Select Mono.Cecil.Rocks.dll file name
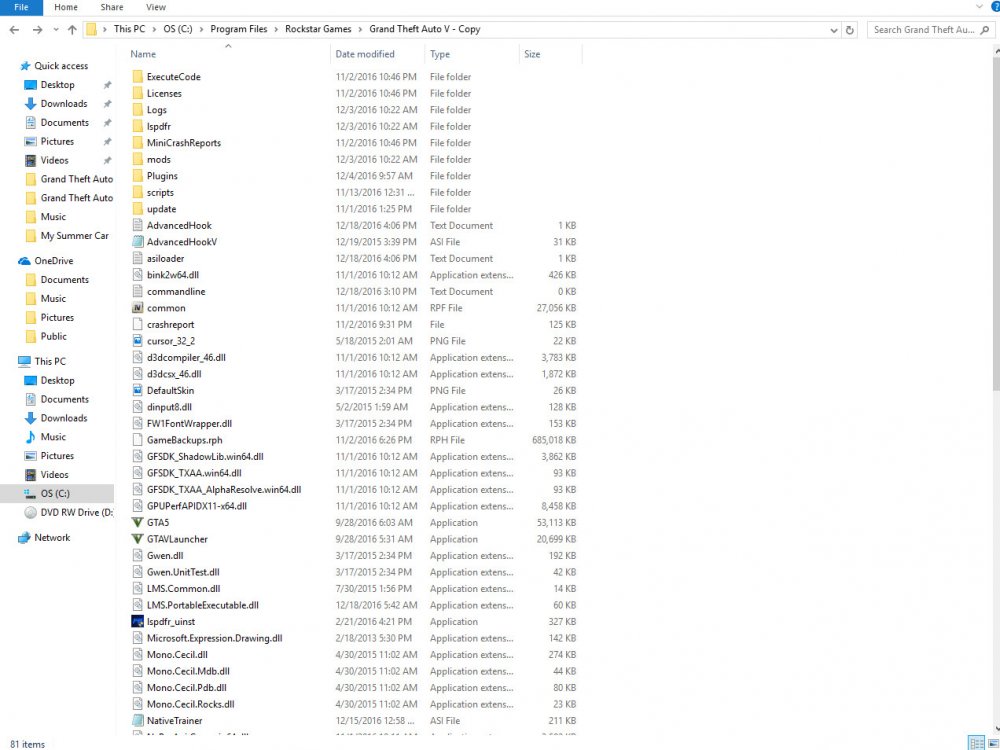Image resolution: width=1000 pixels, height=750 pixels. (x=191, y=704)
